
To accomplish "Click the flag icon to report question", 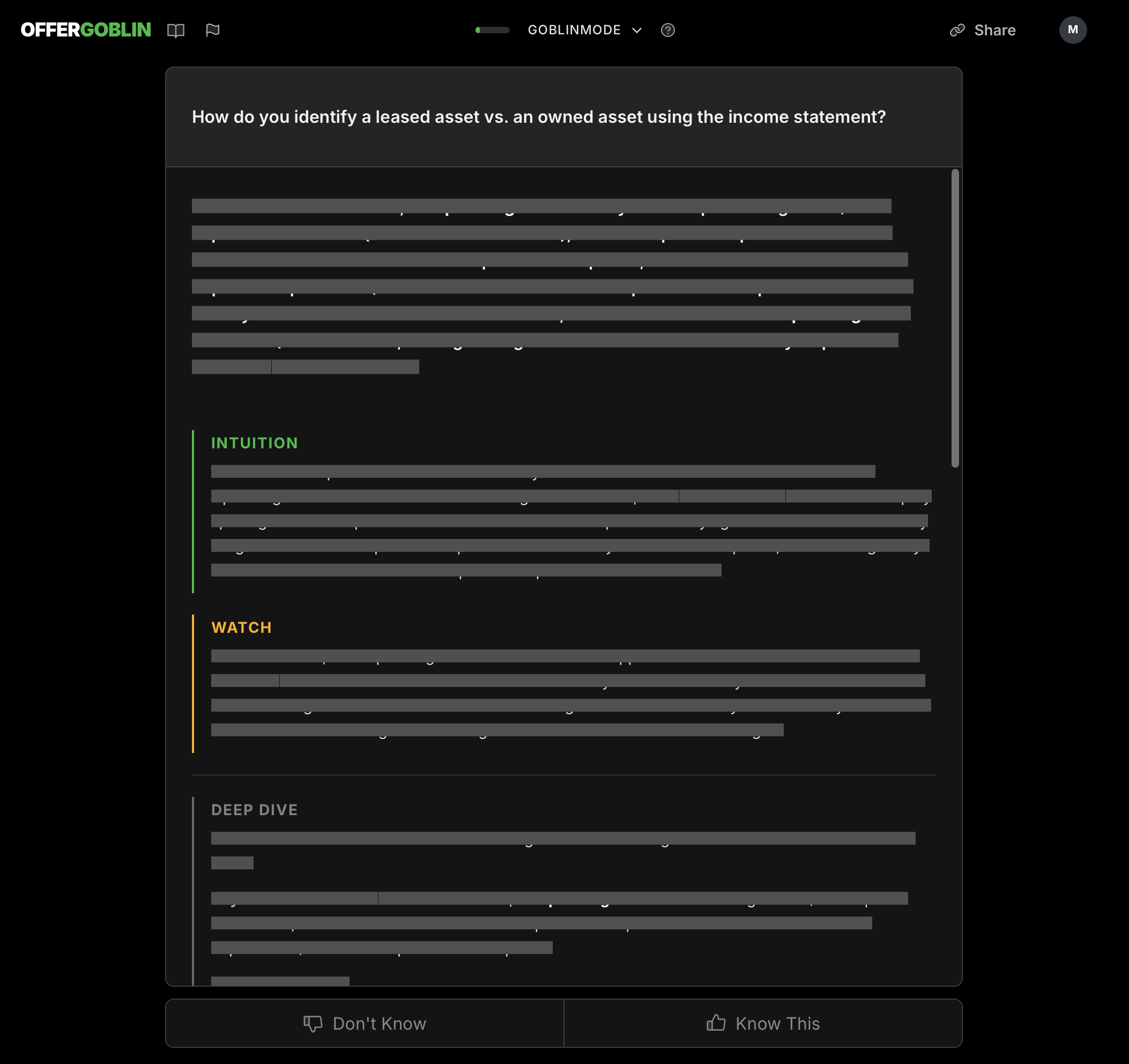I will [x=212, y=30].
